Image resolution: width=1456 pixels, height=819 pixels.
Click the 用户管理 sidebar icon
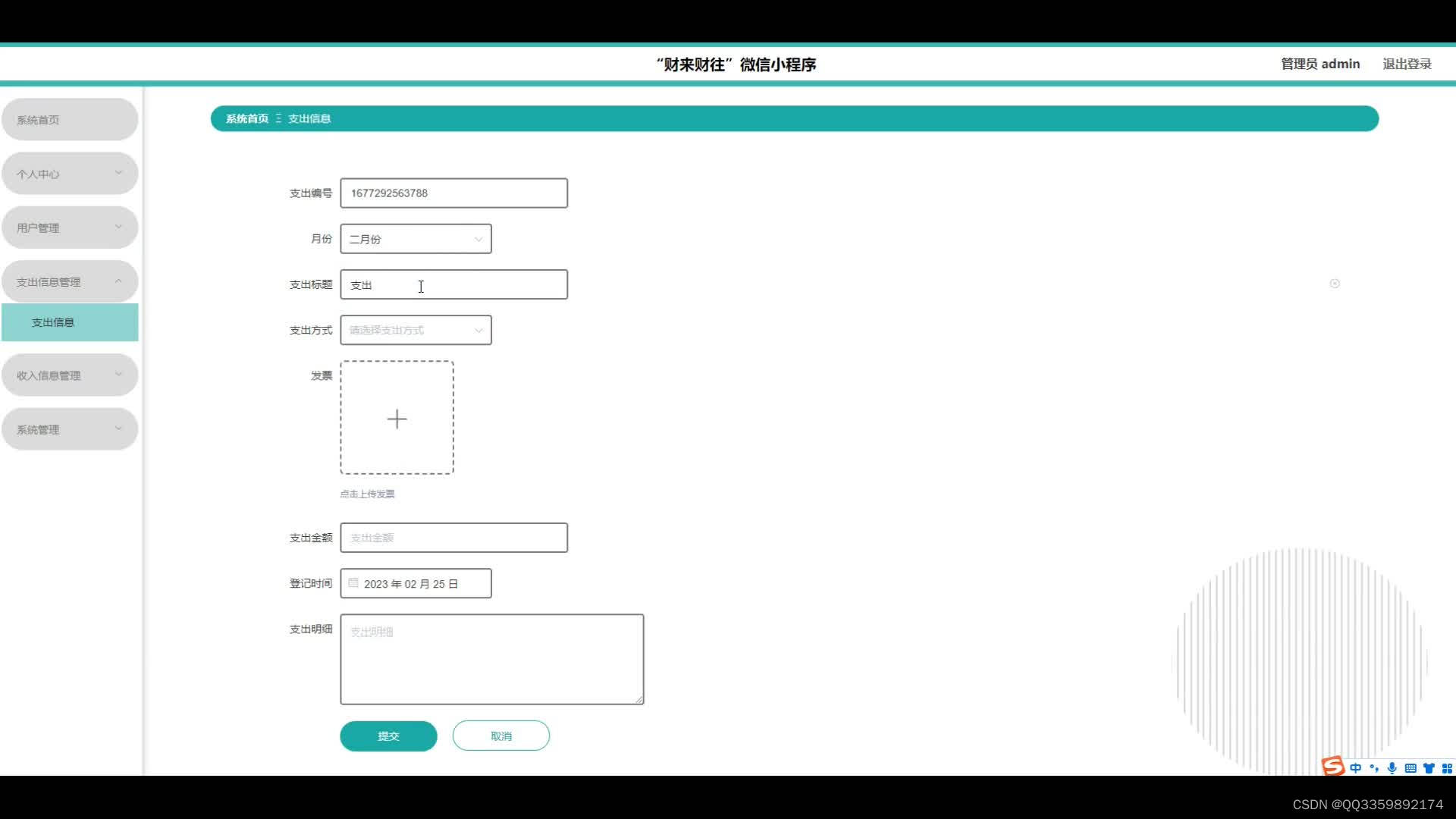tap(69, 227)
